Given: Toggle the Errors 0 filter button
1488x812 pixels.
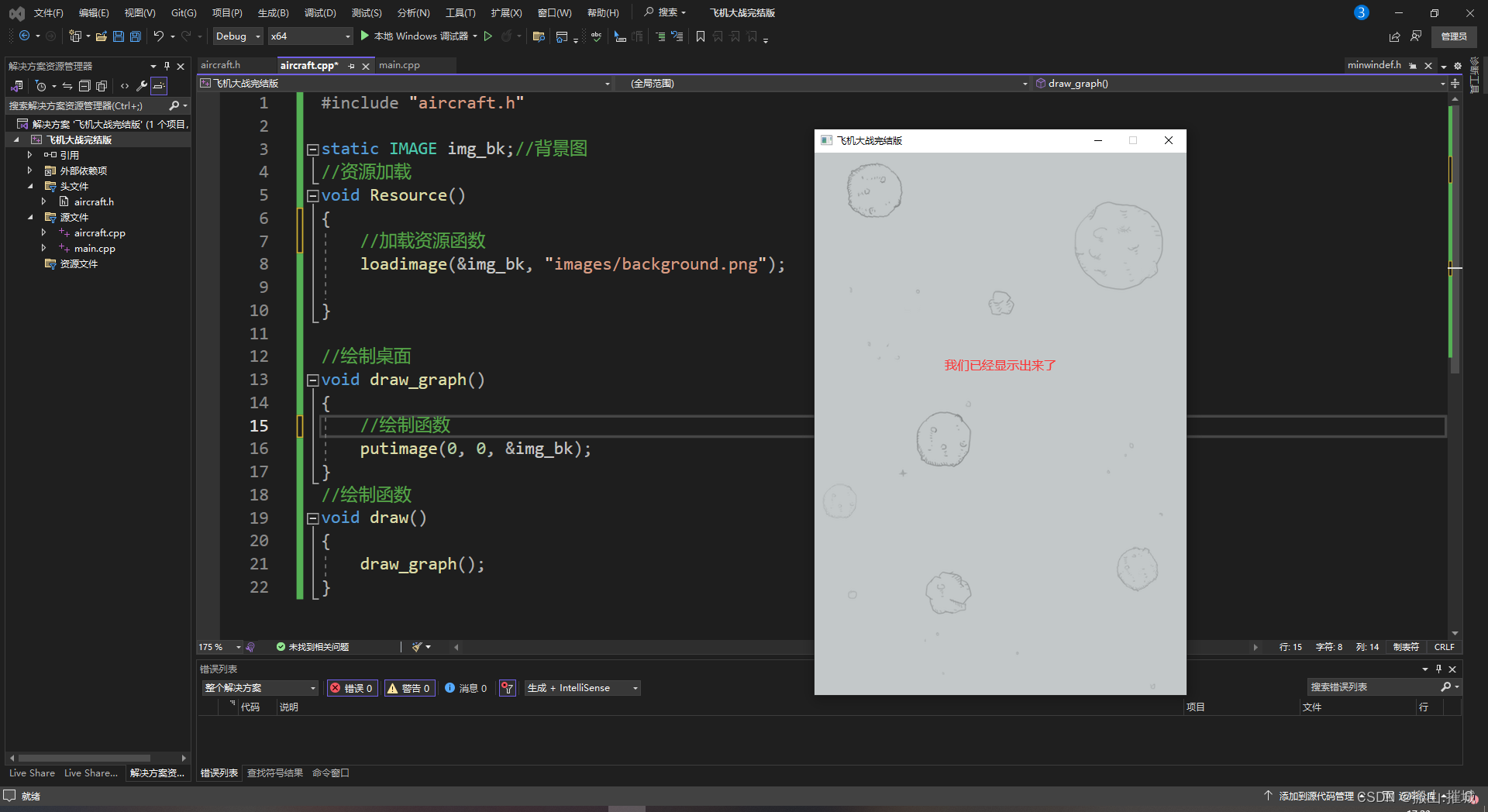Looking at the screenshot, I should 352,688.
